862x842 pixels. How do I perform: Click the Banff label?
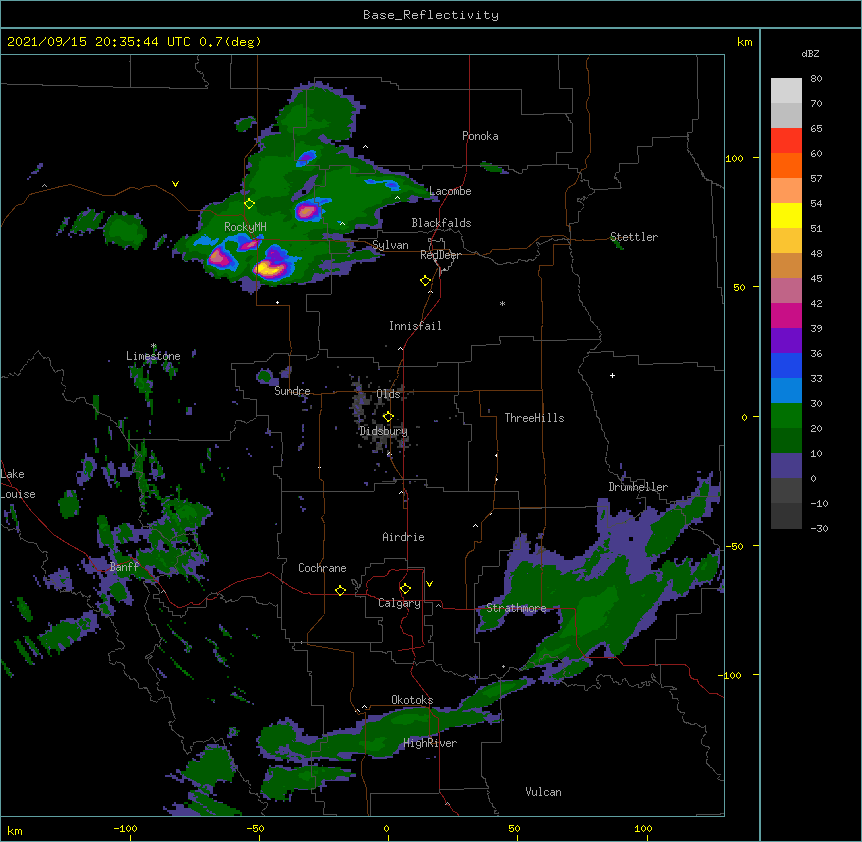coord(124,567)
